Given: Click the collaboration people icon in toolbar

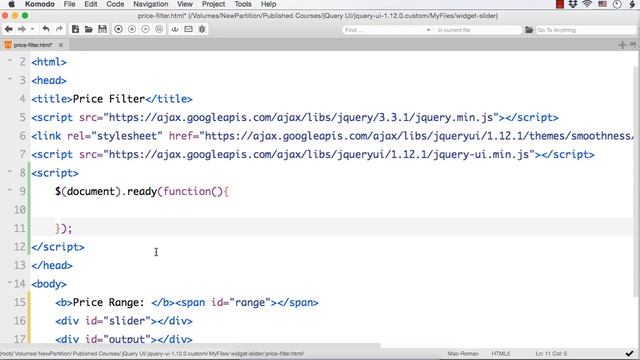Looking at the screenshot, I should pyautogui.click(x=175, y=29).
